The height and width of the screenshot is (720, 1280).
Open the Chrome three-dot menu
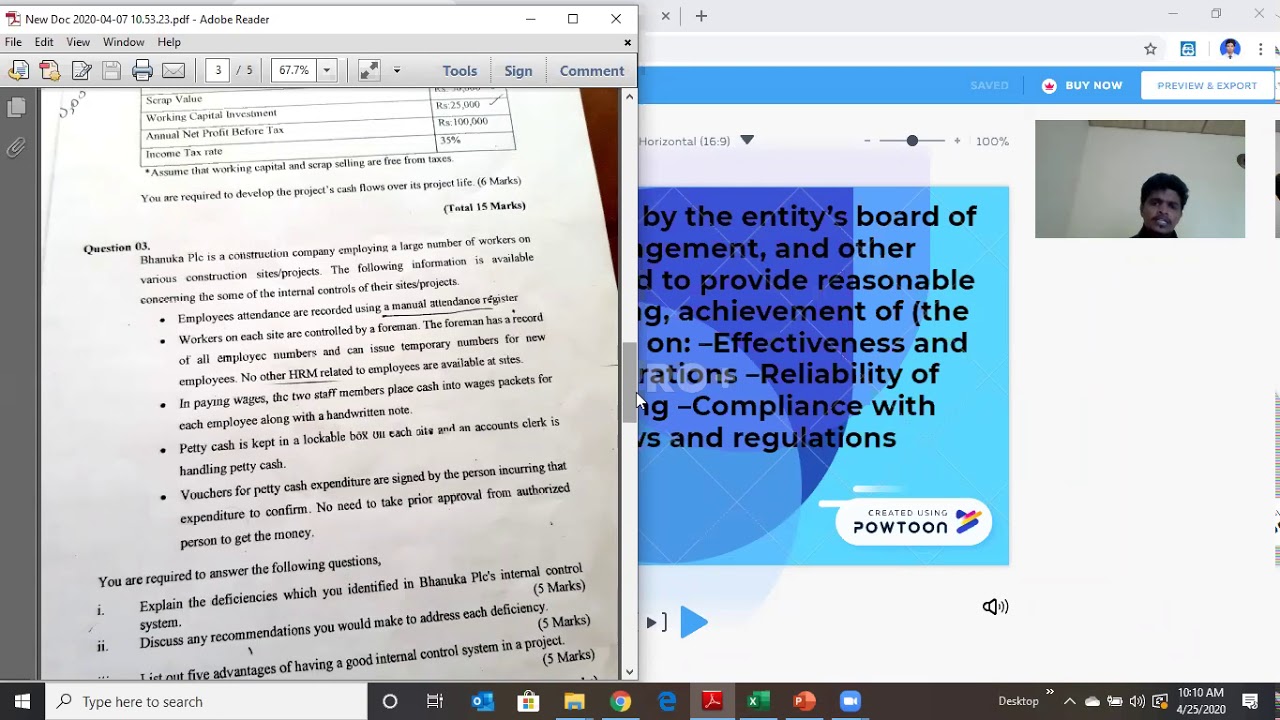[x=1260, y=49]
